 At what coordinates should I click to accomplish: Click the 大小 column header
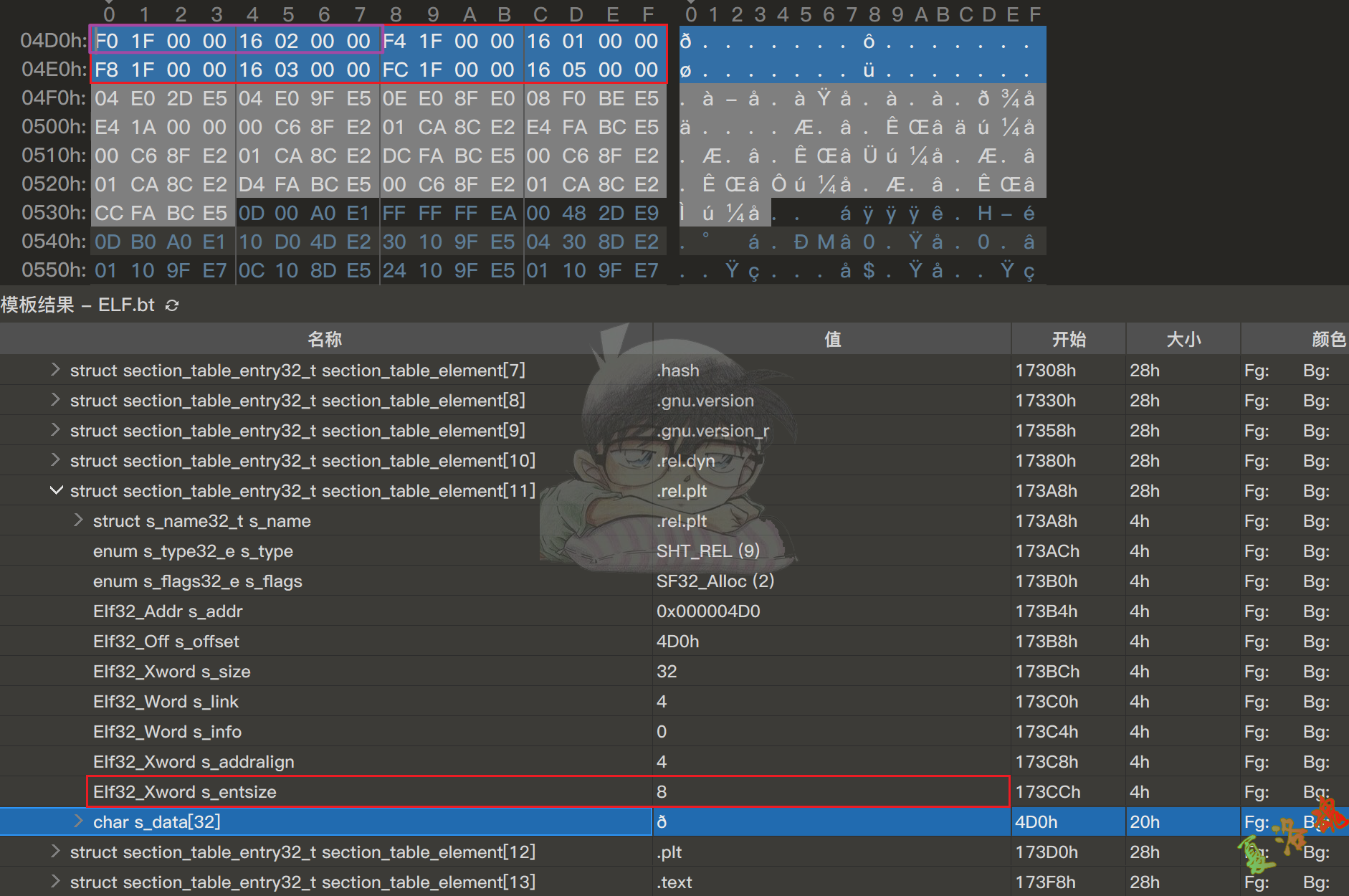tap(1183, 339)
